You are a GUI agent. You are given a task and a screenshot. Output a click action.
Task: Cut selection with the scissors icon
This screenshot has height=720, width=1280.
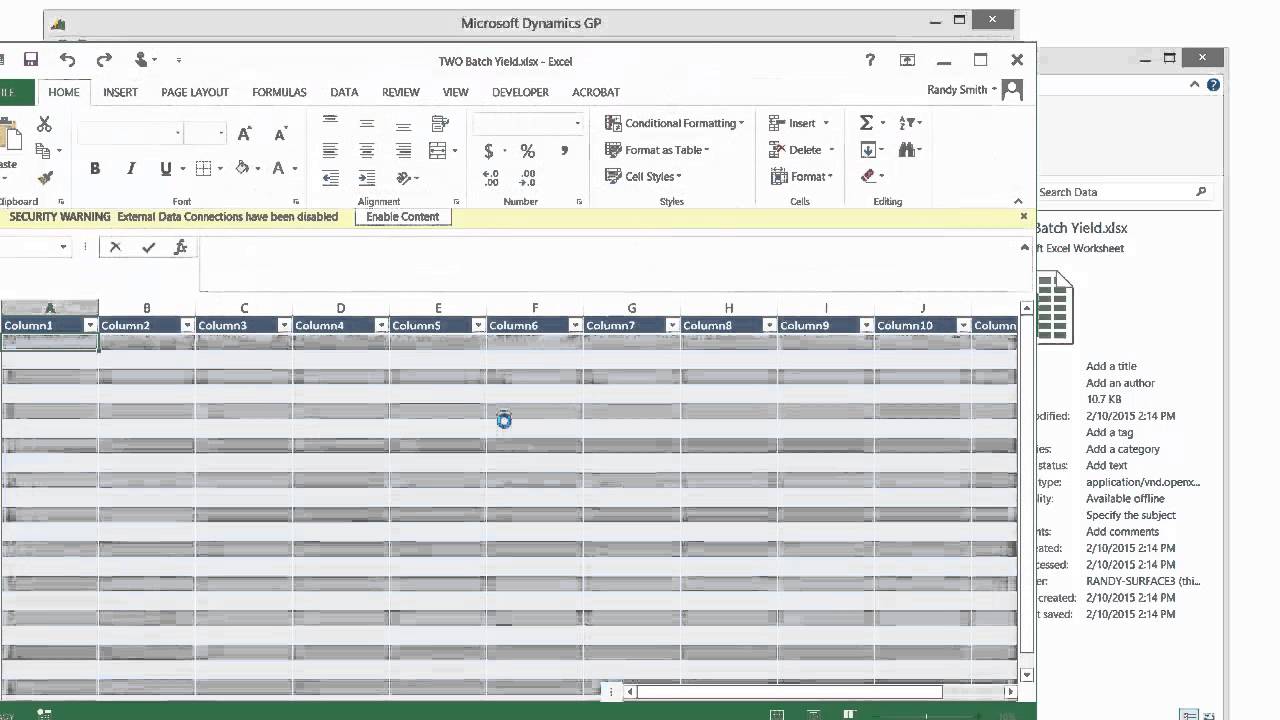pos(44,124)
